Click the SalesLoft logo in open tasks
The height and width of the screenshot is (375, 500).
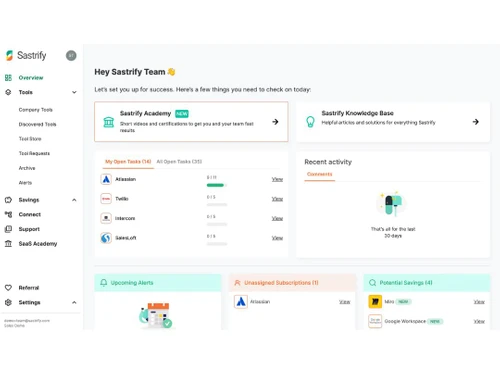[106, 238]
